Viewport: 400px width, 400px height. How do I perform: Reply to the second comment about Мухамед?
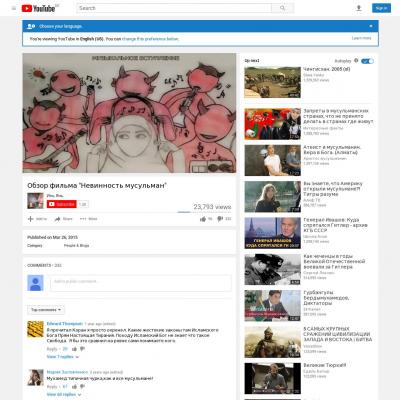tap(52, 387)
